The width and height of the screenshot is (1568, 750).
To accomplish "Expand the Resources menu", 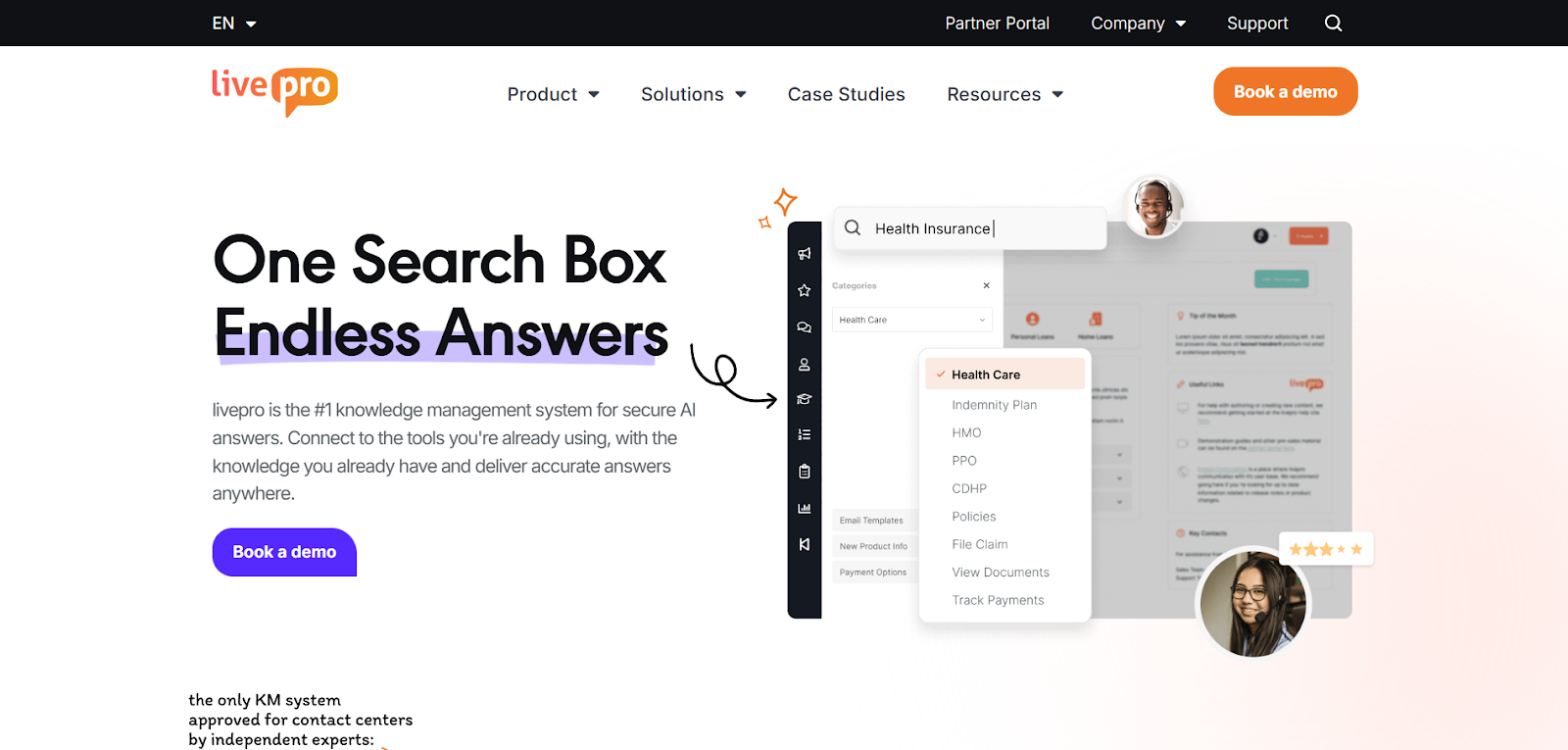I will coord(1005,94).
